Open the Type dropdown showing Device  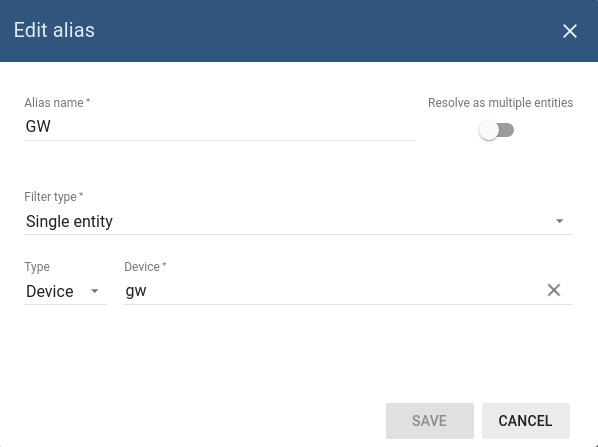65,291
